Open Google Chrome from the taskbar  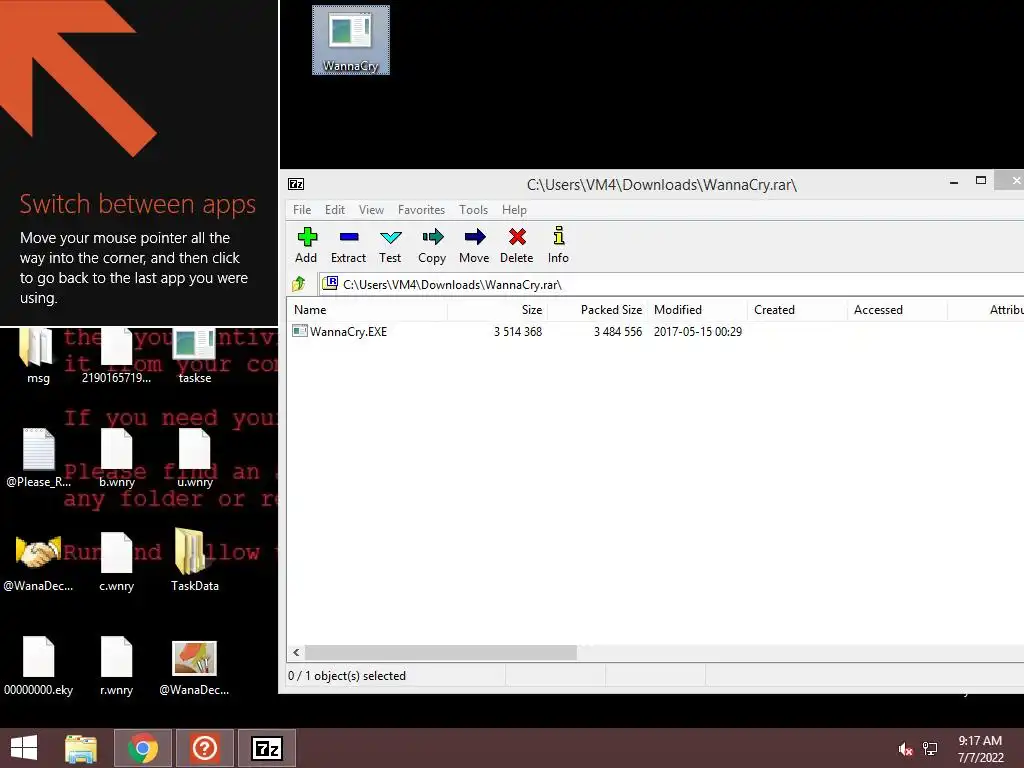pyautogui.click(x=143, y=748)
